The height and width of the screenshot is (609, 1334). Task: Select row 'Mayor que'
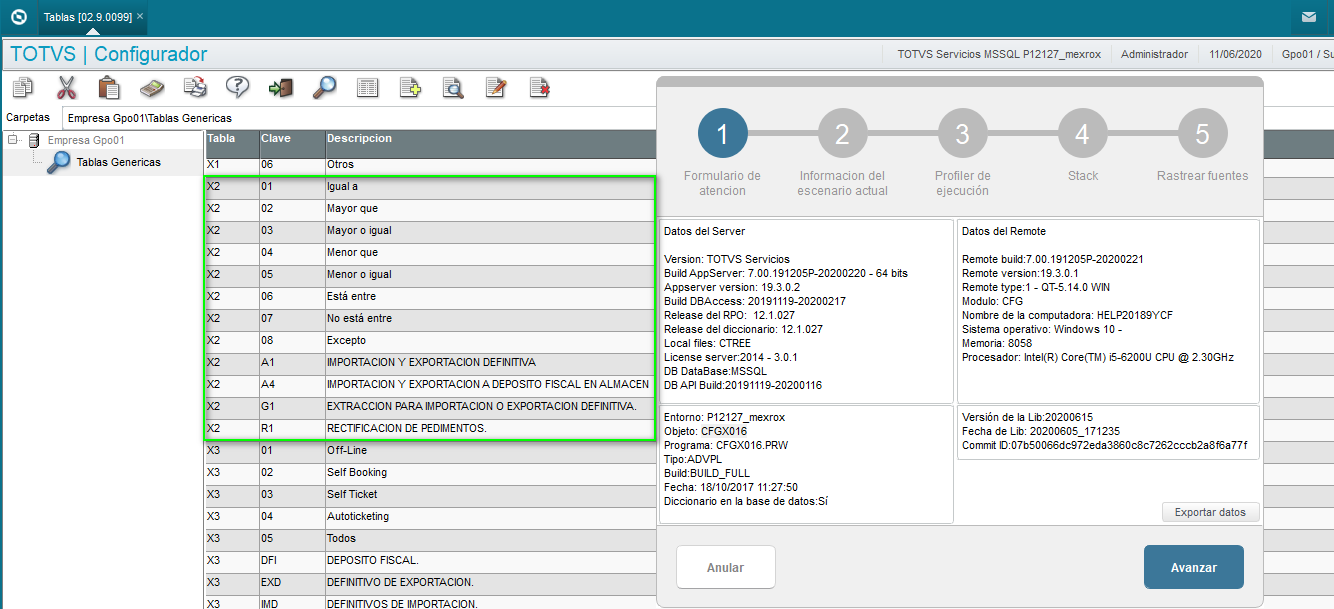(430, 208)
